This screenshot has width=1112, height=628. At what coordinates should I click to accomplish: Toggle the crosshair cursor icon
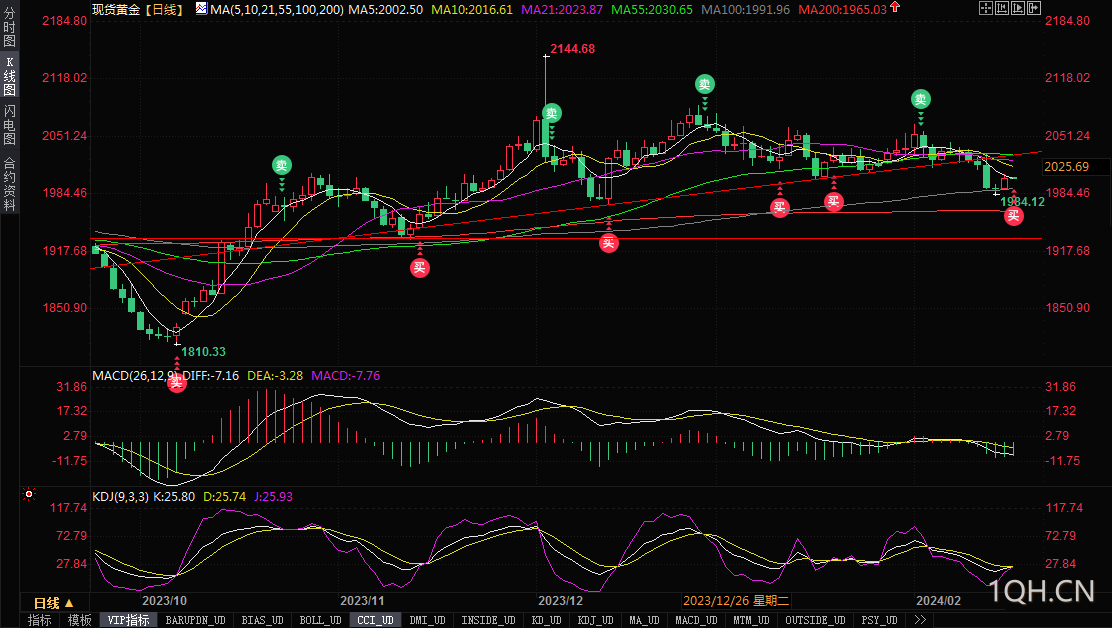click(x=986, y=9)
